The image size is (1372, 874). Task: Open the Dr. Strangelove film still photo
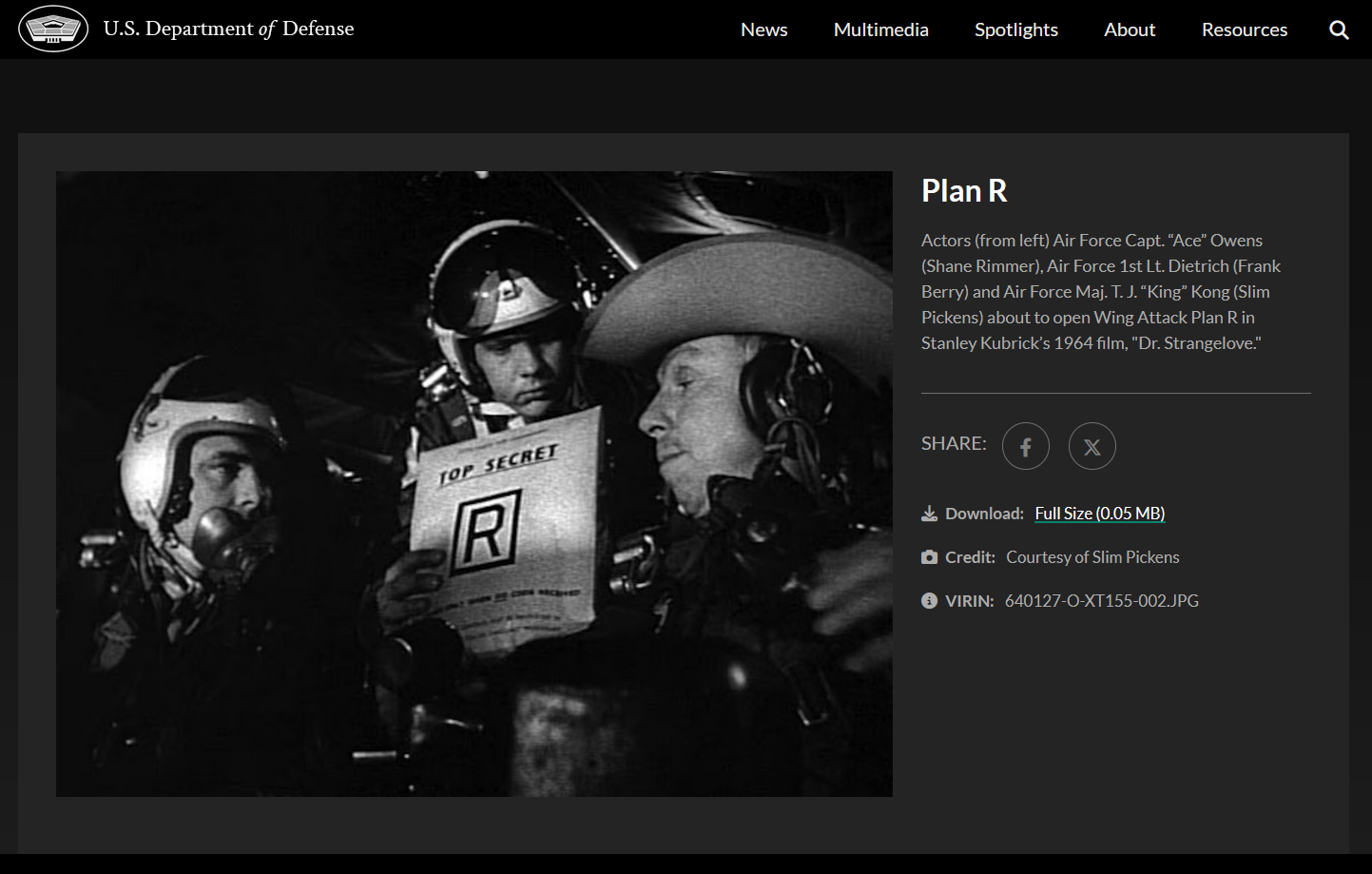[x=474, y=484]
